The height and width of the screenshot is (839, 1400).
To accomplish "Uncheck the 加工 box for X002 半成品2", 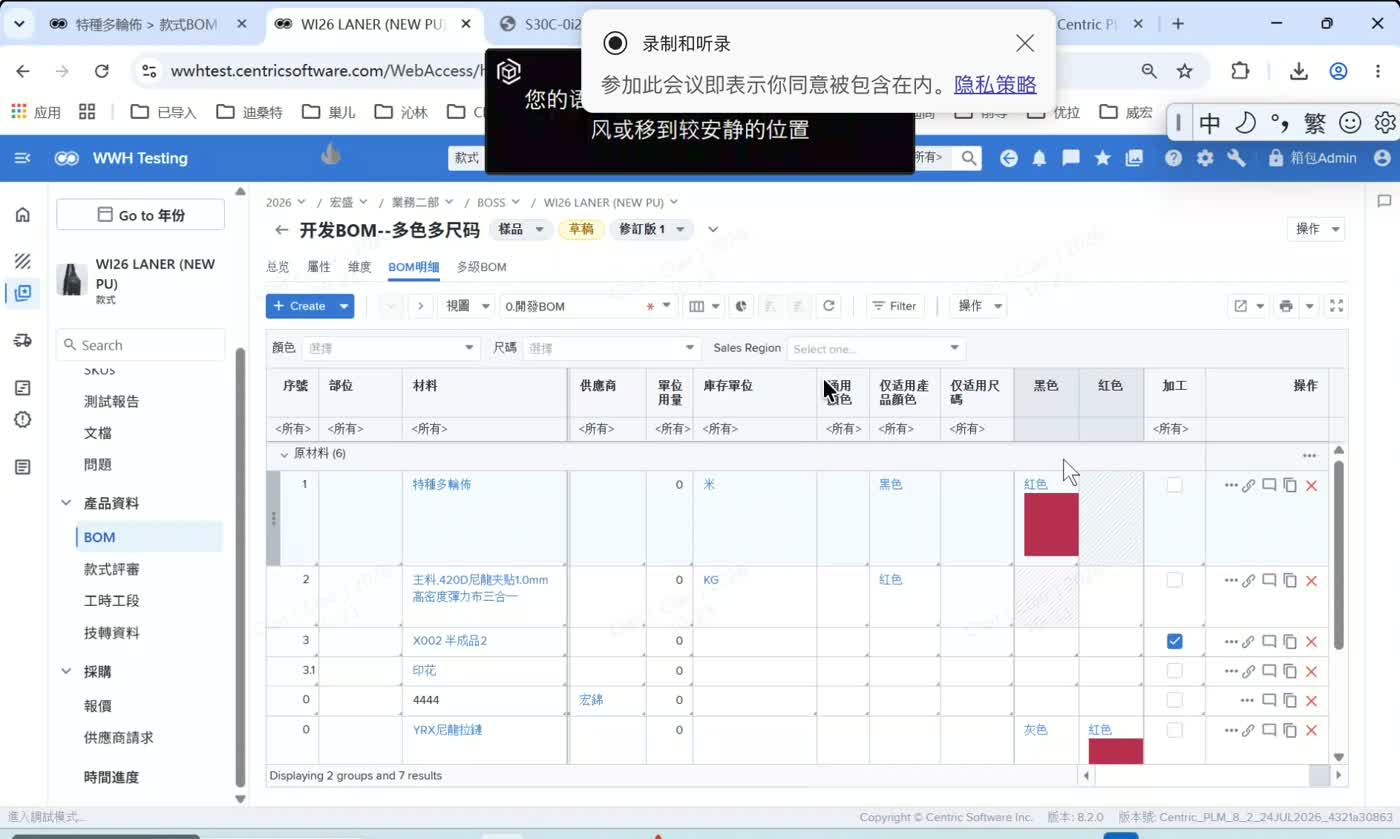I will (x=1175, y=641).
